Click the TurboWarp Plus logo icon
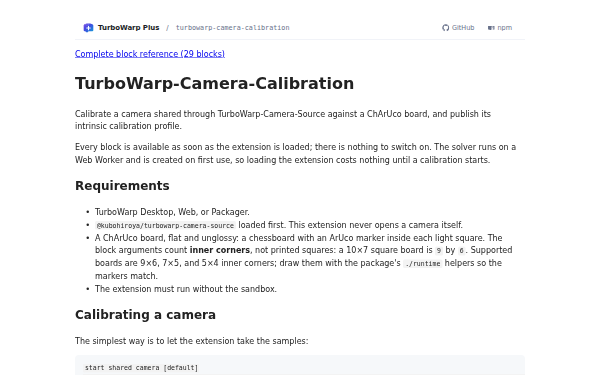 tap(88, 28)
